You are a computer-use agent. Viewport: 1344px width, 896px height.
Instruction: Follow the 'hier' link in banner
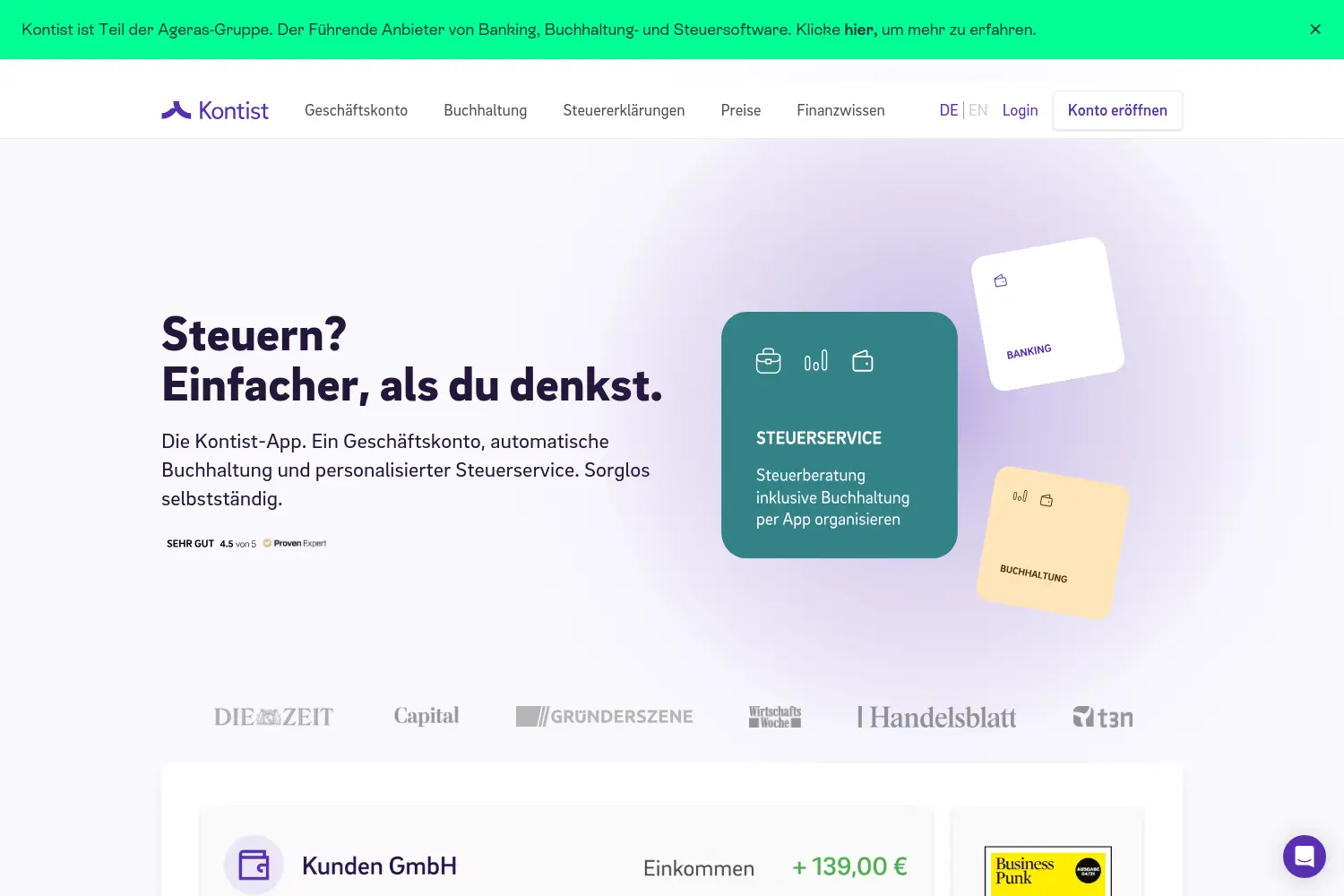pos(860,30)
